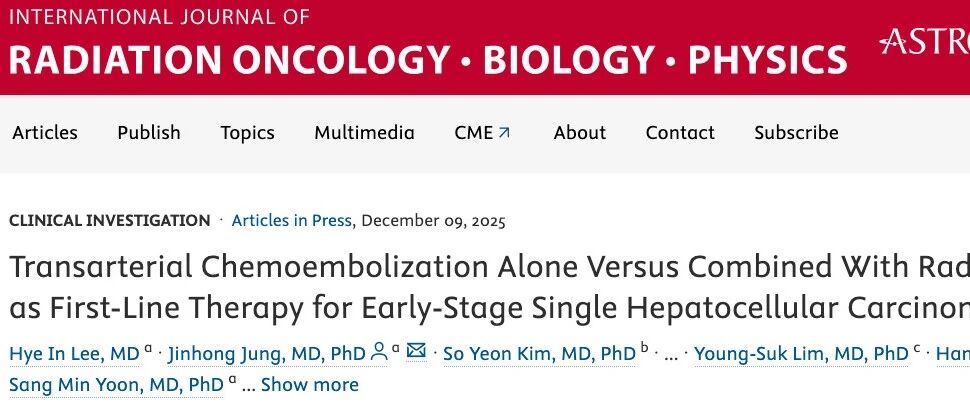Open the About menu
Viewport: 970px width, 412px height.
(x=580, y=132)
